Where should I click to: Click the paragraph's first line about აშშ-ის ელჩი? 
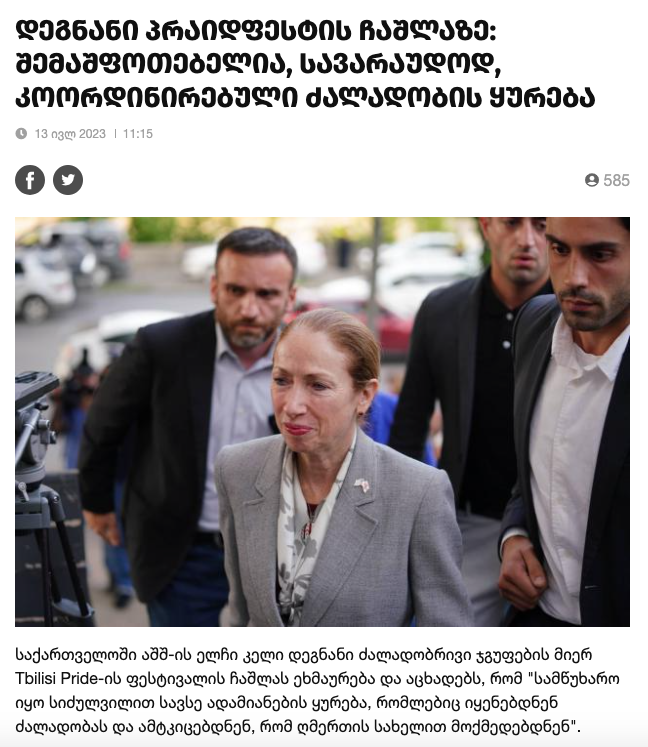[x=304, y=655]
